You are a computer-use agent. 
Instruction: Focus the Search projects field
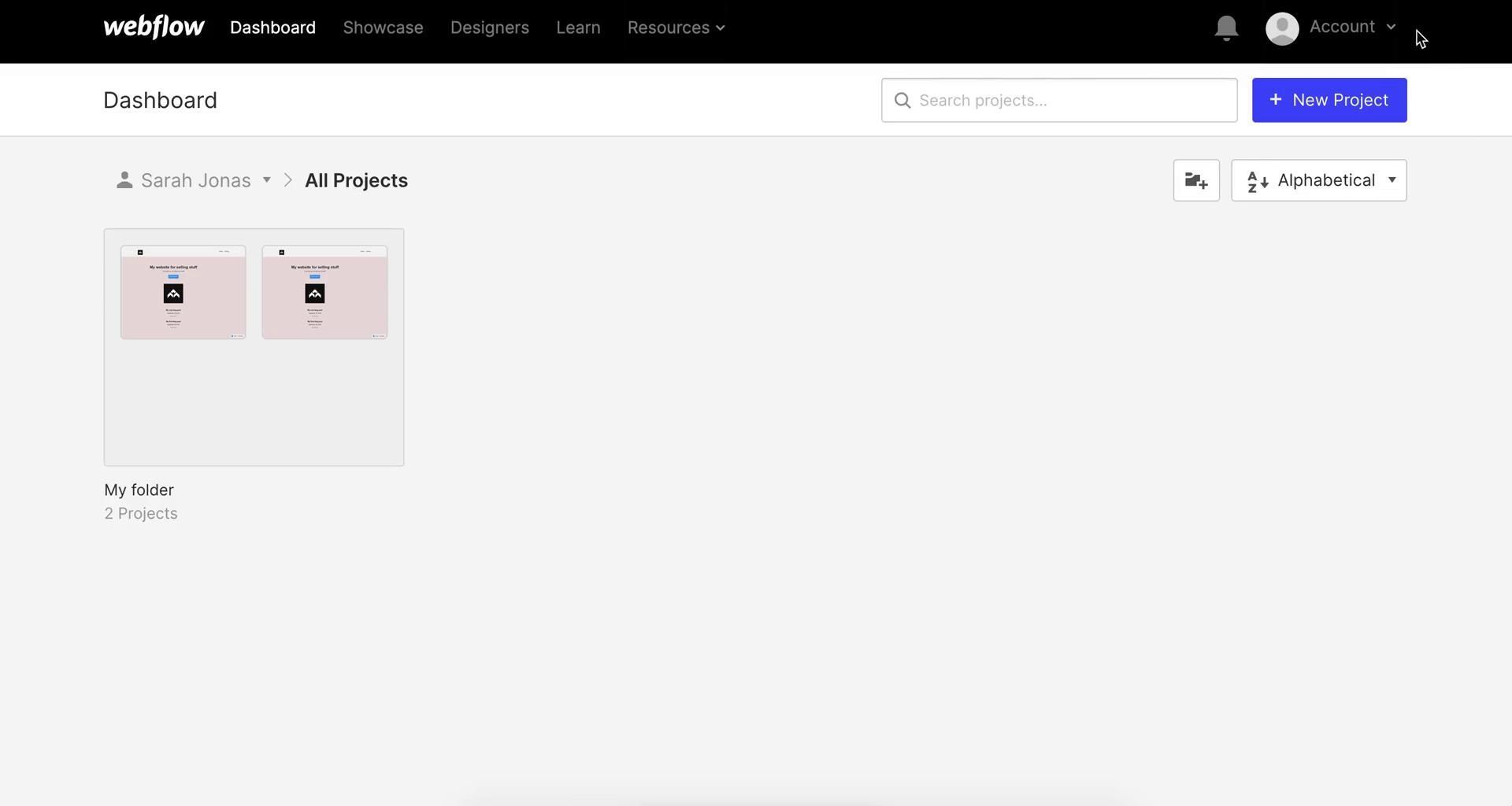pyautogui.click(x=1071, y=100)
